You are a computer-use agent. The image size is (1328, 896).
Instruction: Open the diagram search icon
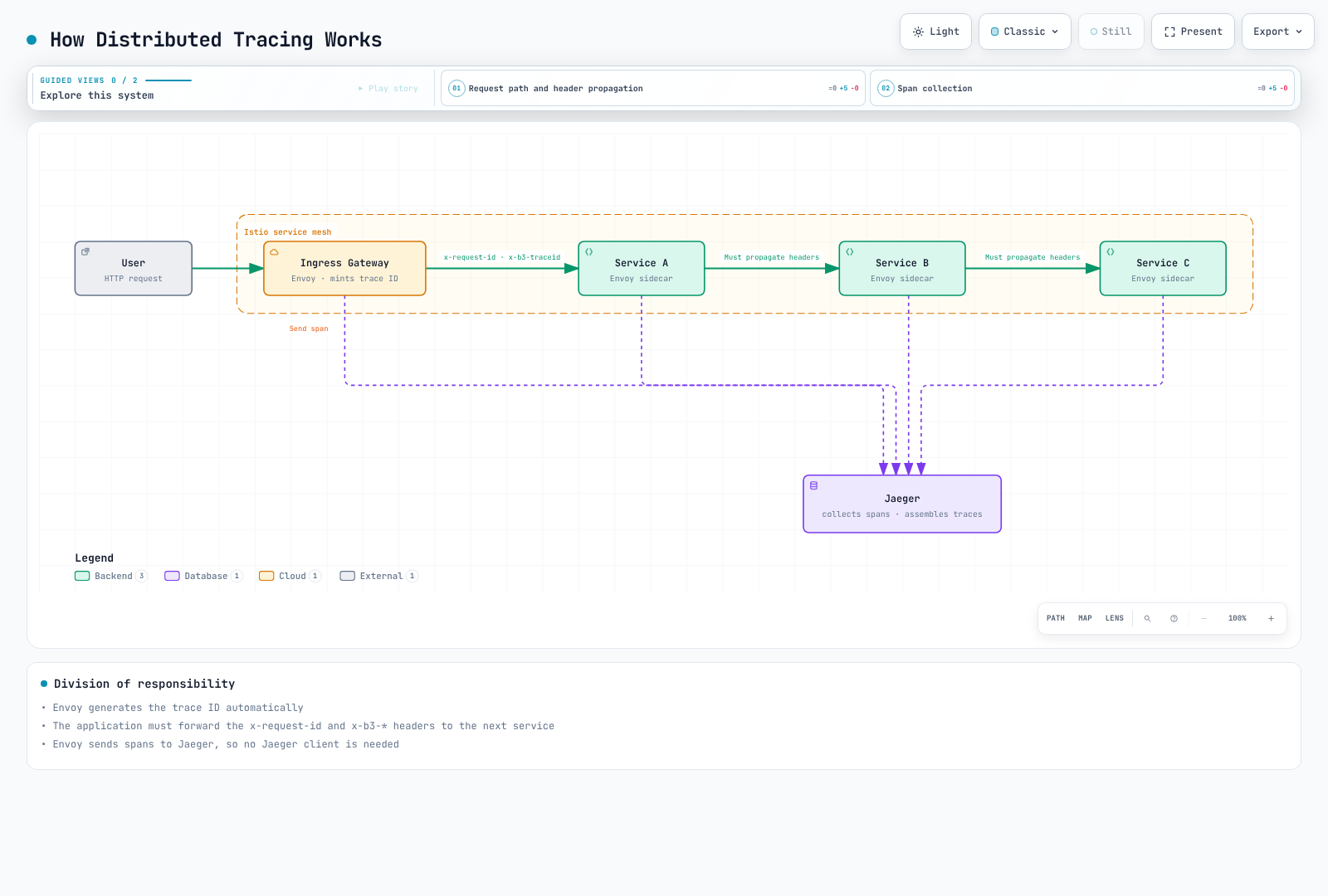1147,618
